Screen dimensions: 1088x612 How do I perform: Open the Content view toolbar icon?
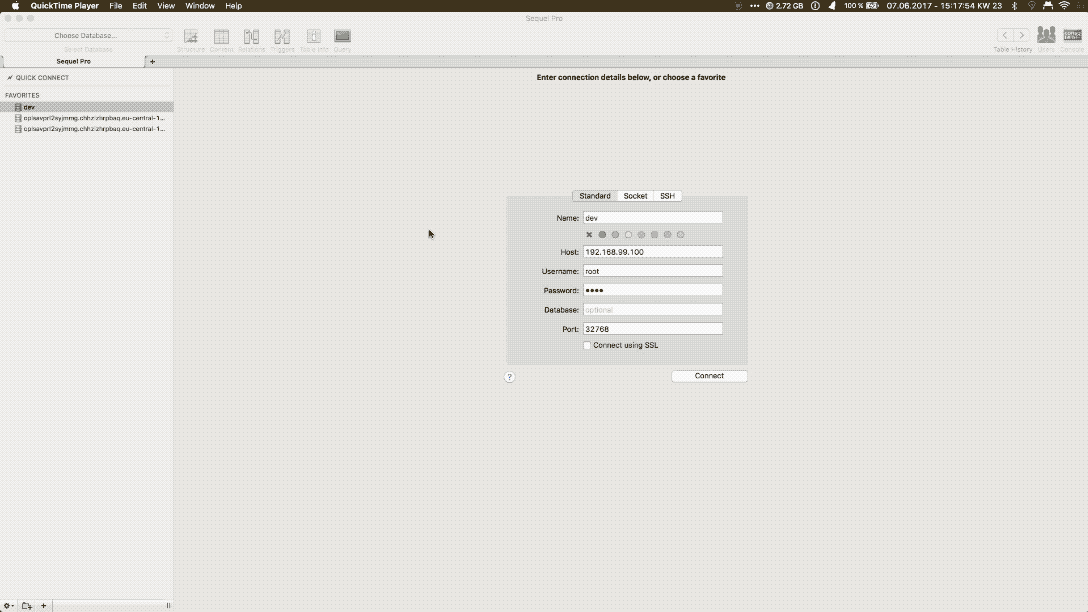(221, 37)
